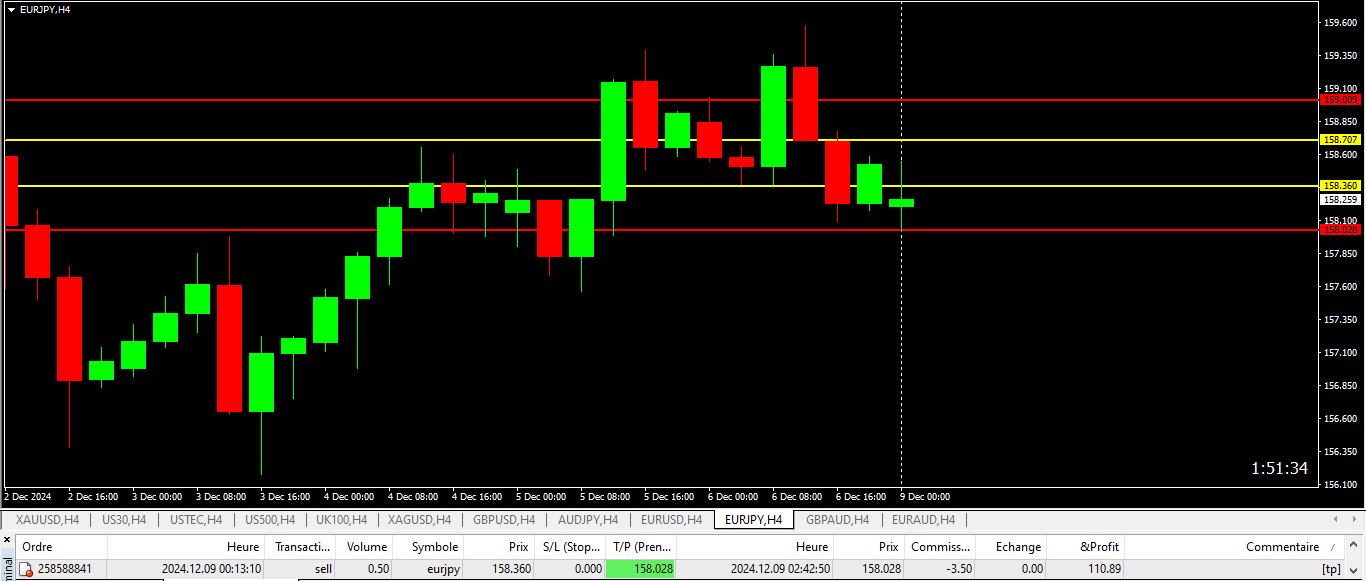This screenshot has height=581, width=1366.
Task: Click the 0.000 stop loss cell
Action: (x=588, y=569)
